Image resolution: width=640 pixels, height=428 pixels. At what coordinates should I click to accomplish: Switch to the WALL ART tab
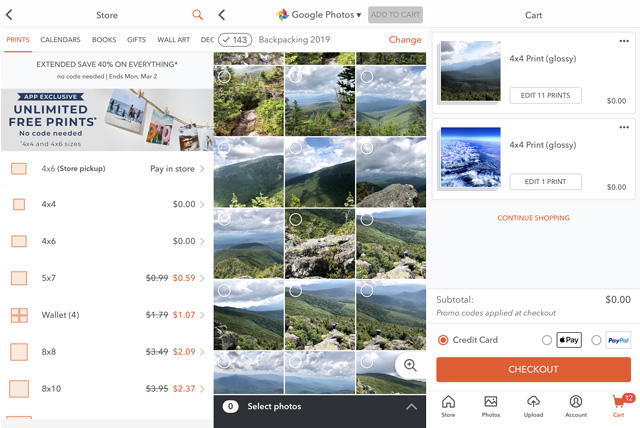pyautogui.click(x=173, y=40)
